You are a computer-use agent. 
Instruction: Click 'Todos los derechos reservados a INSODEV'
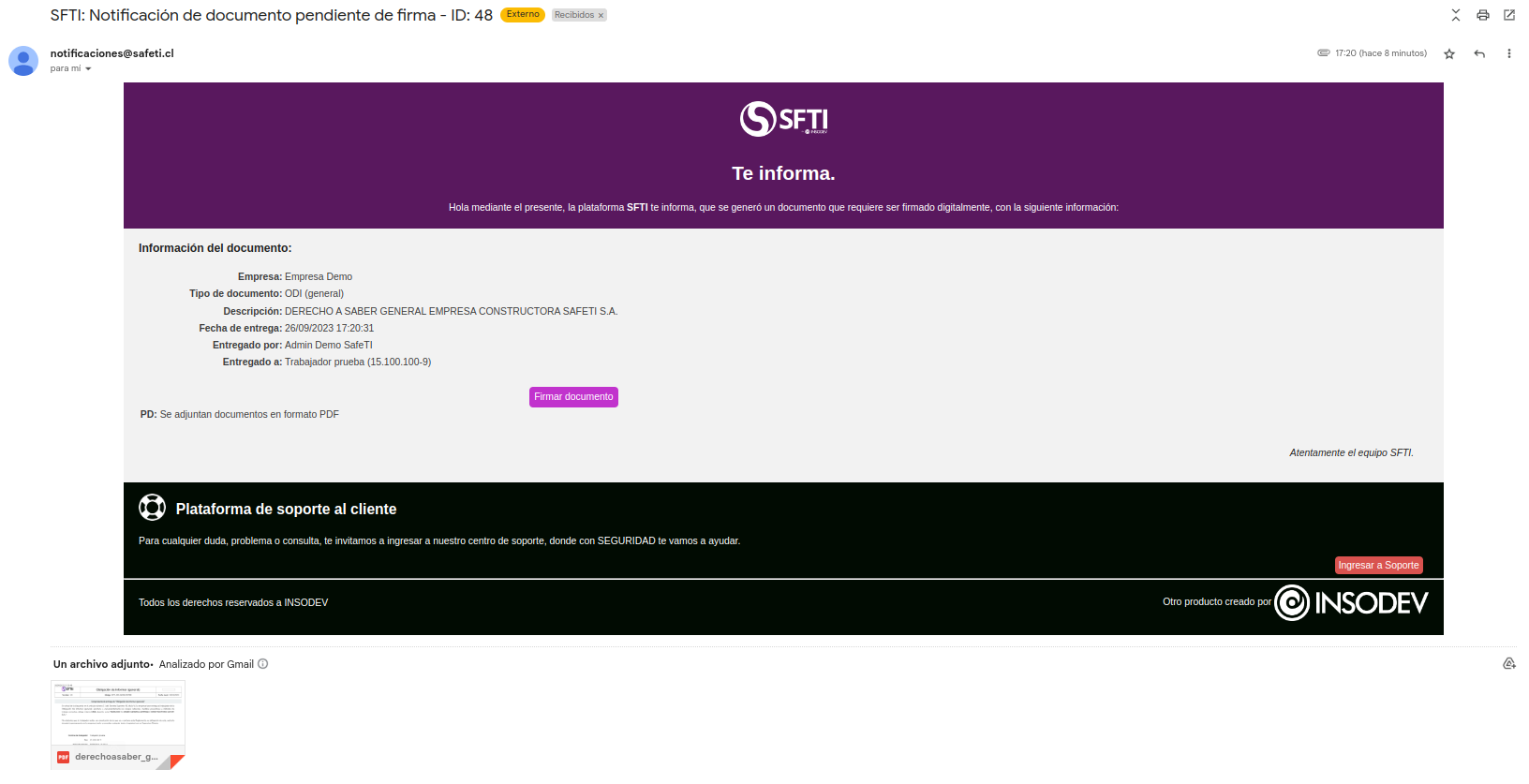point(233,602)
